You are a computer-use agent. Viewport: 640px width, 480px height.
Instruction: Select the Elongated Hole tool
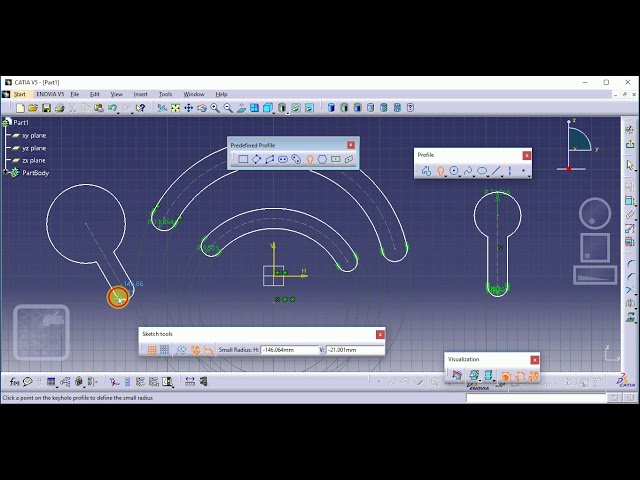click(x=283, y=159)
